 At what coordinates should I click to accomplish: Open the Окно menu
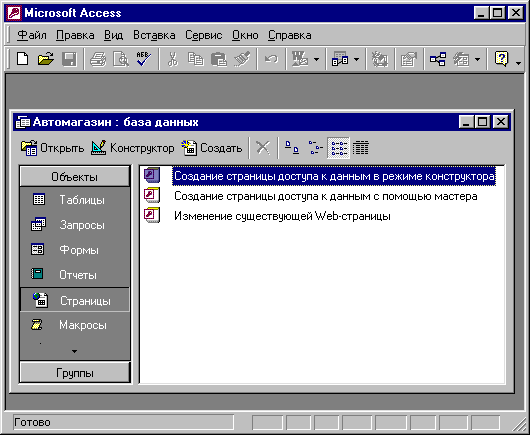click(x=245, y=35)
